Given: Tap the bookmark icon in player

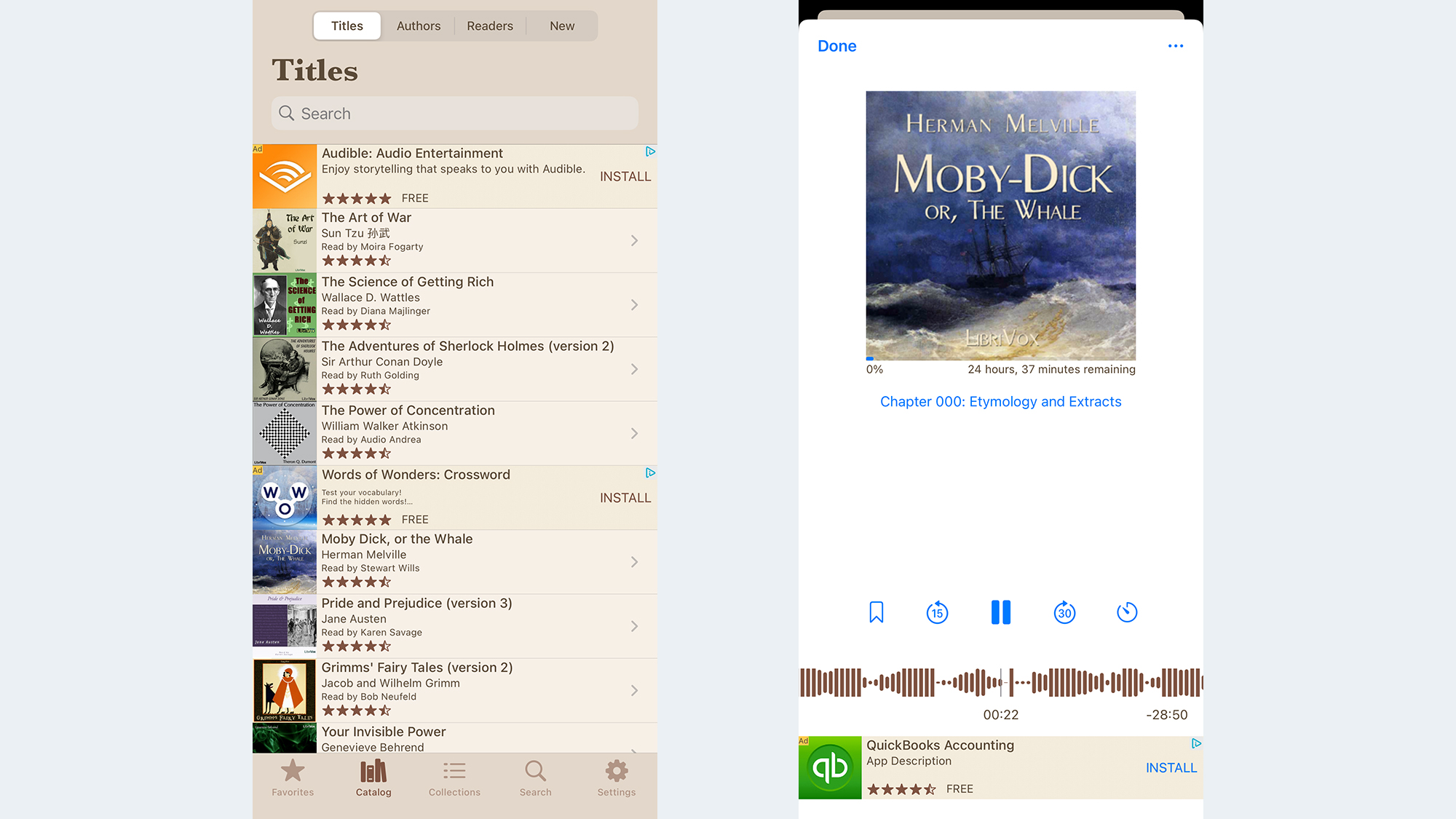Looking at the screenshot, I should coord(877,612).
